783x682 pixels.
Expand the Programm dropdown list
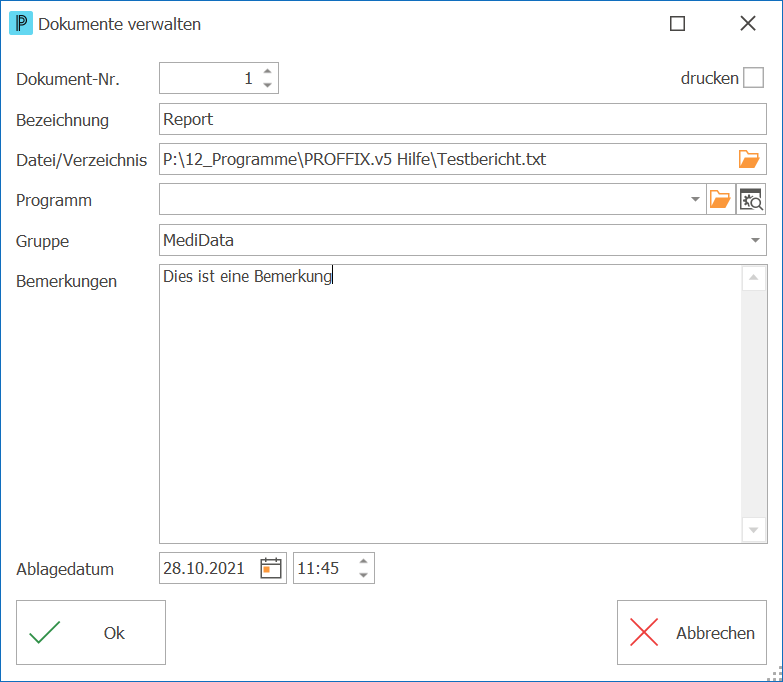pyautogui.click(x=695, y=199)
